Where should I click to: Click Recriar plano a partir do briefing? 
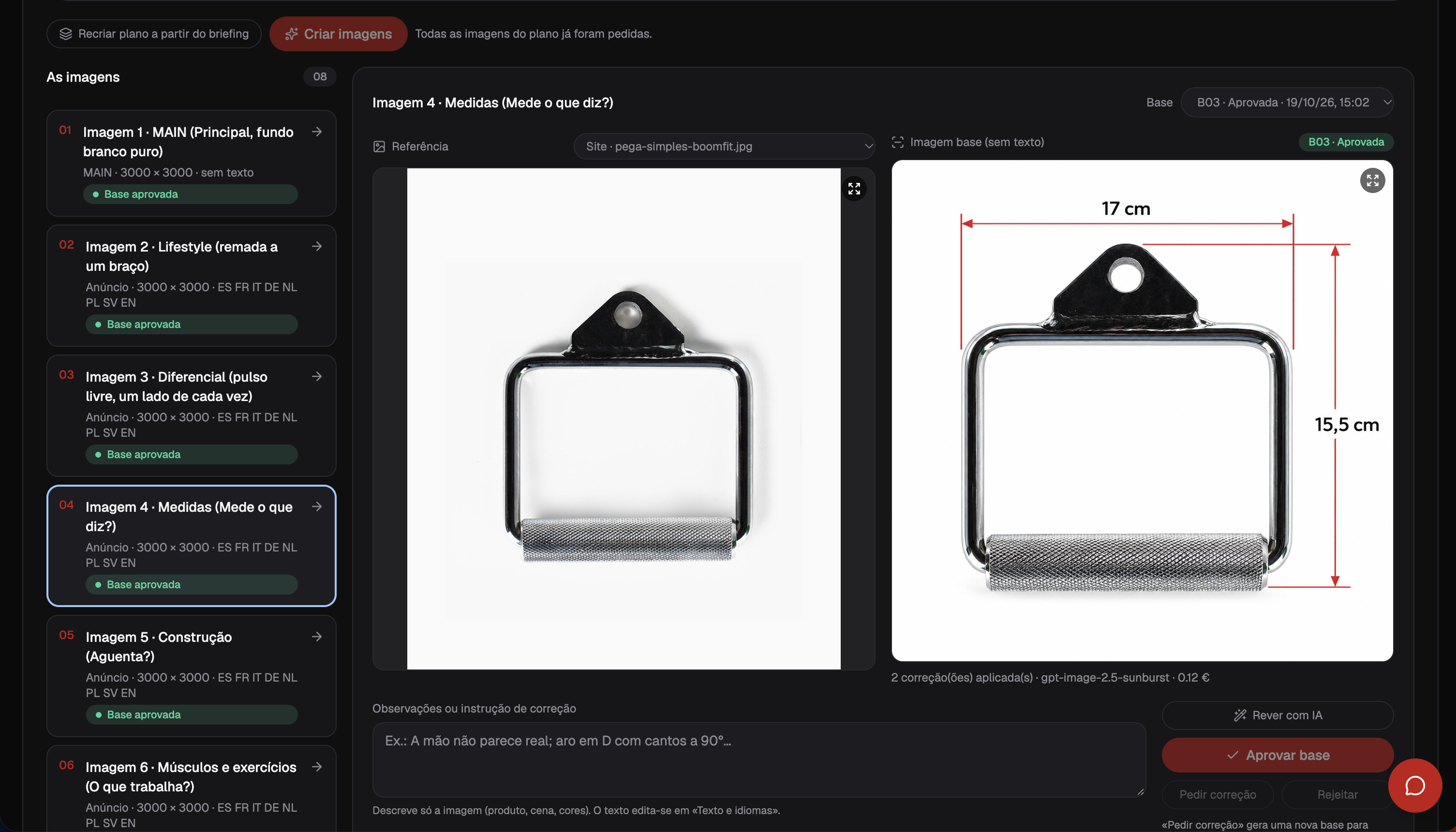(x=154, y=34)
